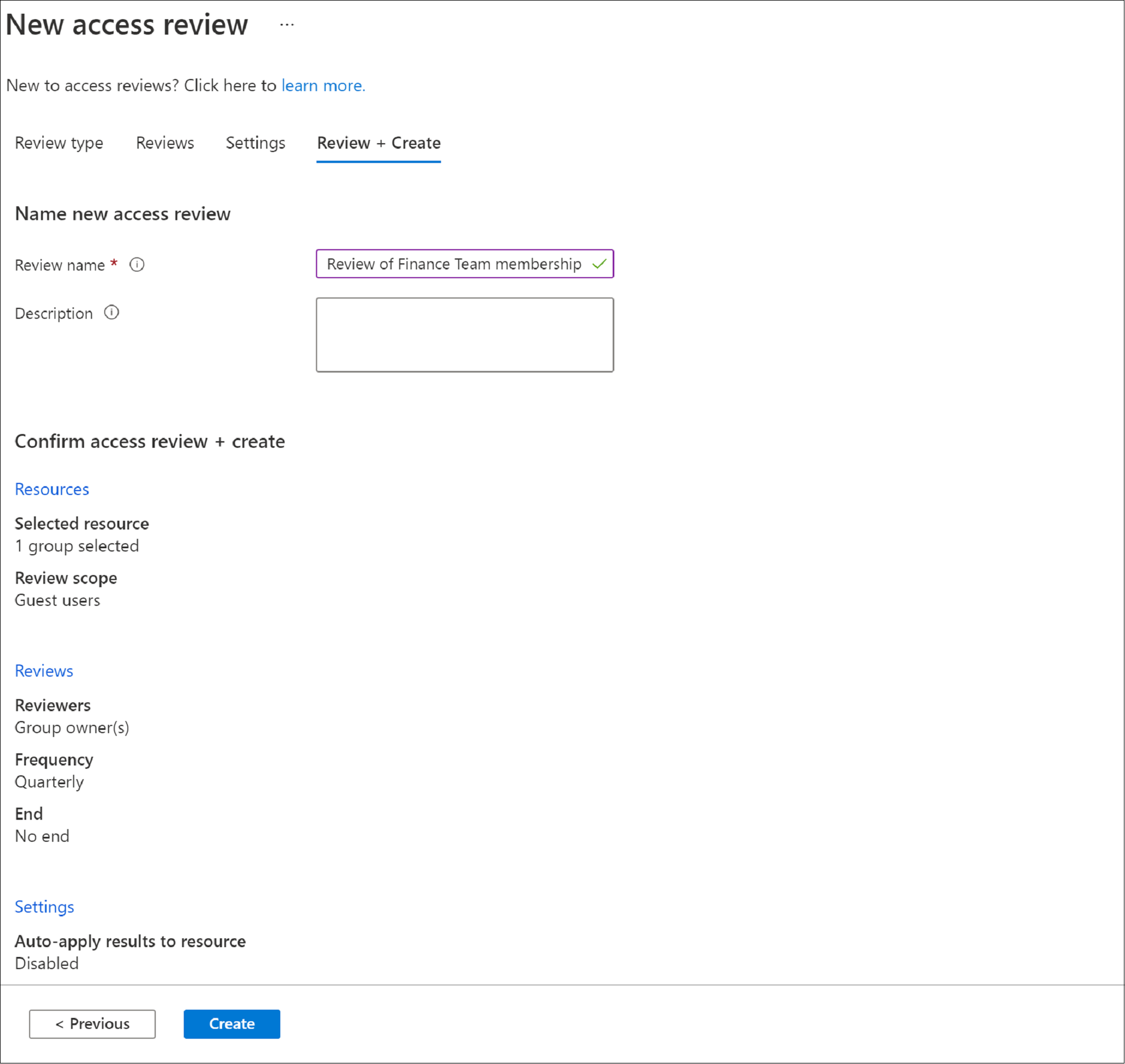Viewport: 1125px width, 1064px height.
Task: Click the Previous button
Action: 92,1023
